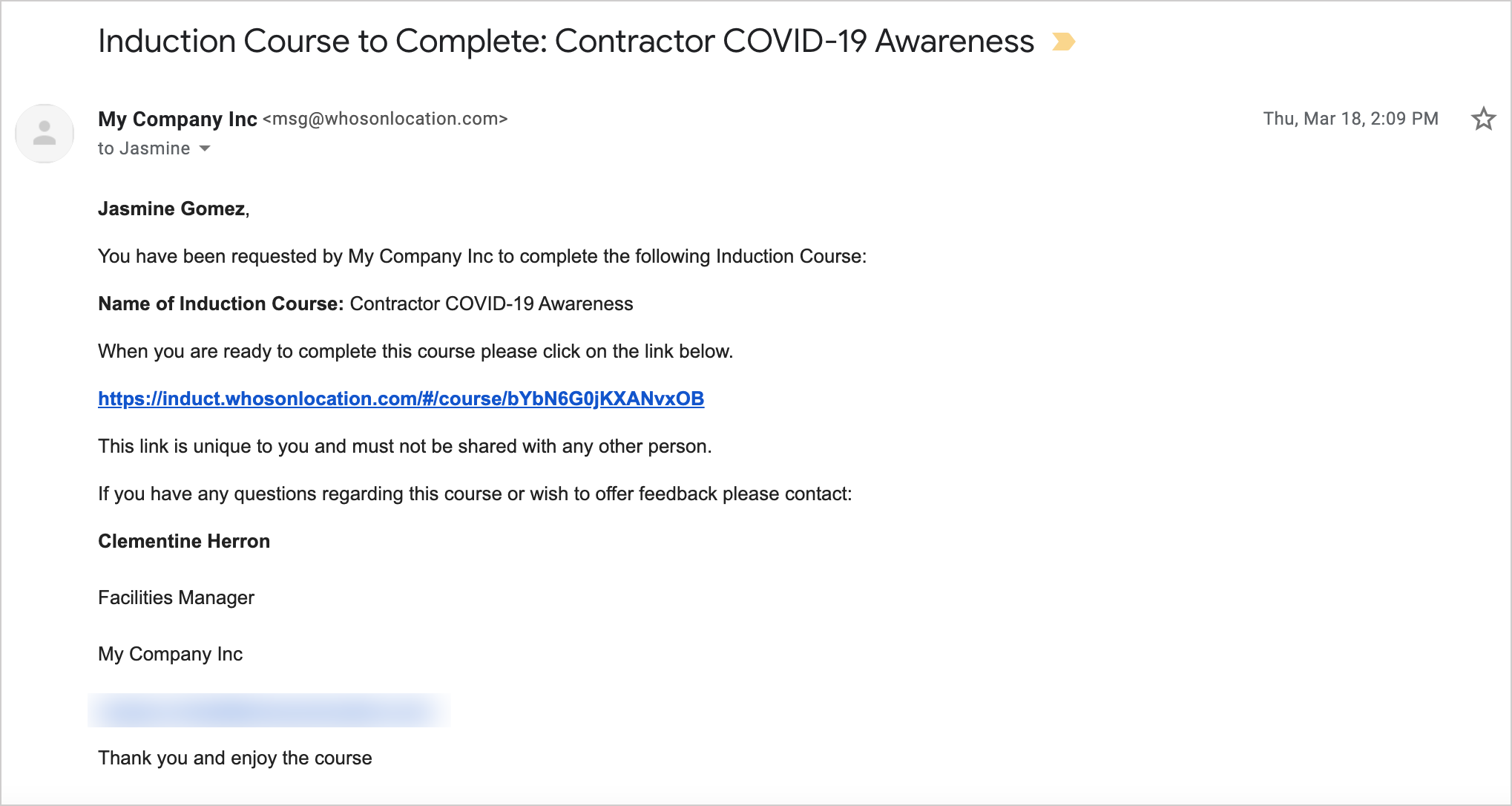The width and height of the screenshot is (1512, 806).
Task: Click the Thu, Mar 18 timestamp
Action: (x=1350, y=119)
